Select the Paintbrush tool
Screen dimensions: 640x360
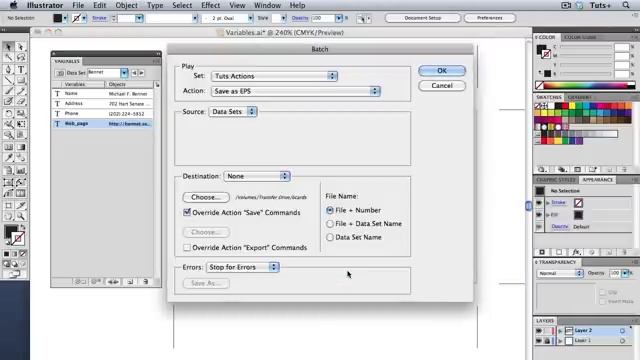pyautogui.click(x=8, y=91)
